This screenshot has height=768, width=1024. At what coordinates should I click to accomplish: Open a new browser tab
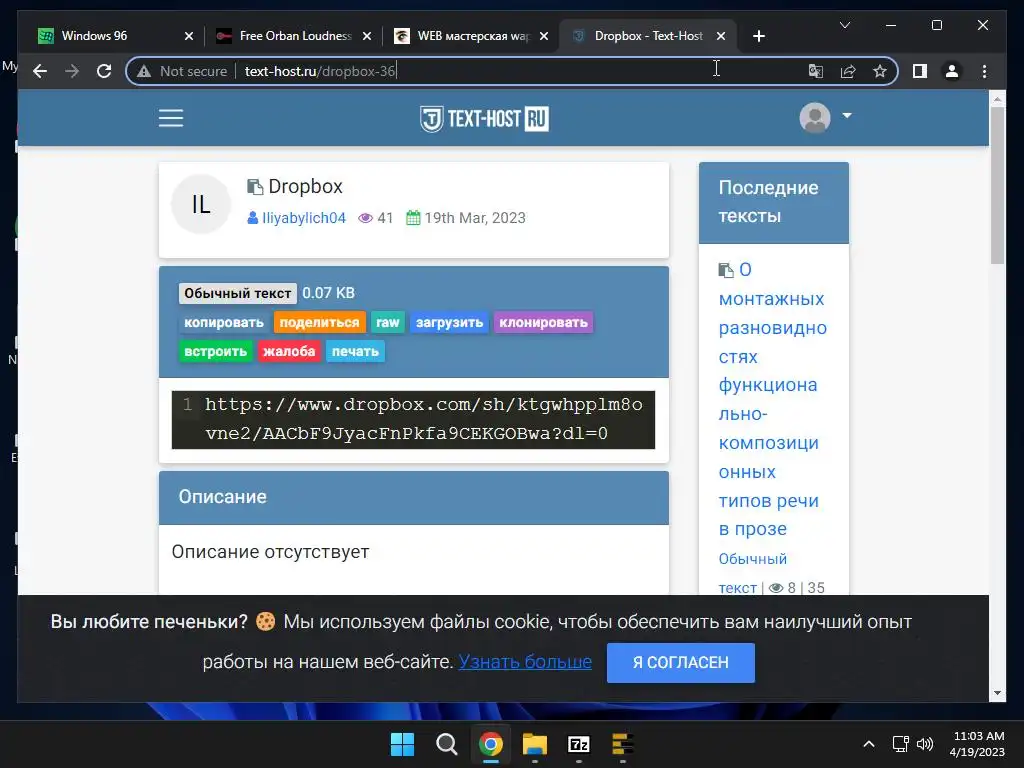[758, 36]
